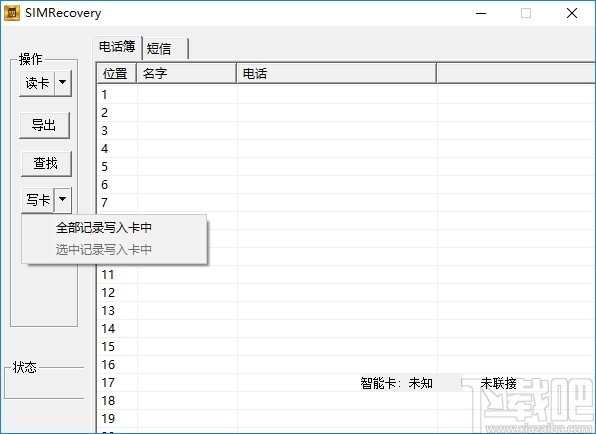
Task: Close the SIMRecovery window
Action: click(x=572, y=13)
